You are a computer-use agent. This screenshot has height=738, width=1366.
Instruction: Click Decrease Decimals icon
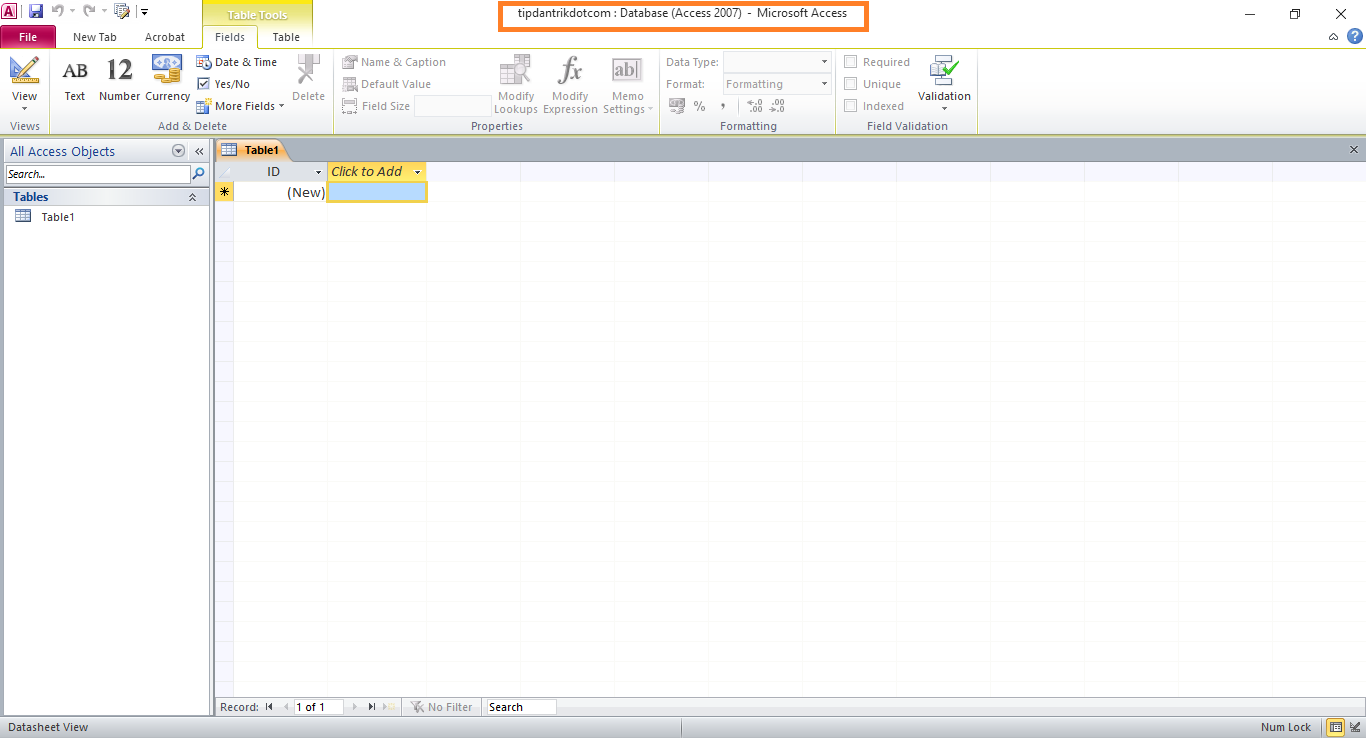pos(778,106)
